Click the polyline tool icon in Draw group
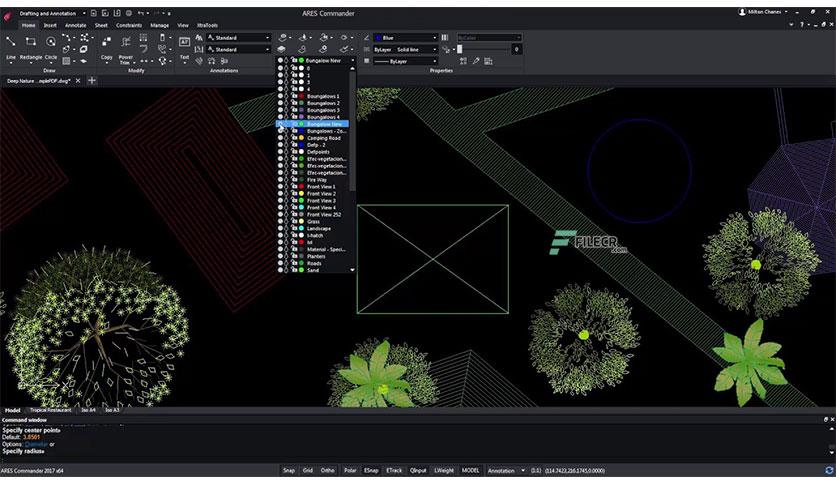836x484 pixels. point(66,37)
